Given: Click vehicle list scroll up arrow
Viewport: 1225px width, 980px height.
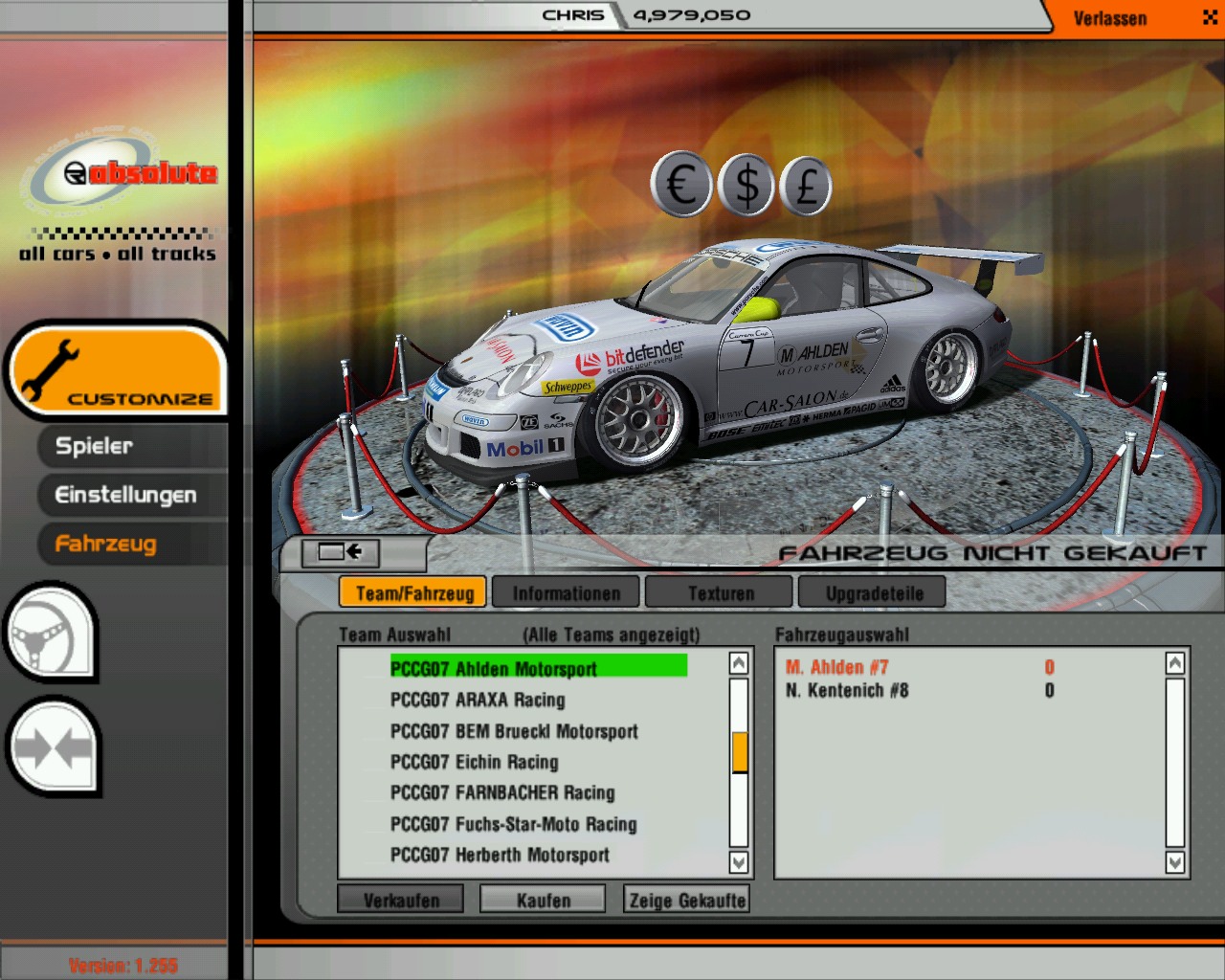Looking at the screenshot, I should tap(1175, 663).
